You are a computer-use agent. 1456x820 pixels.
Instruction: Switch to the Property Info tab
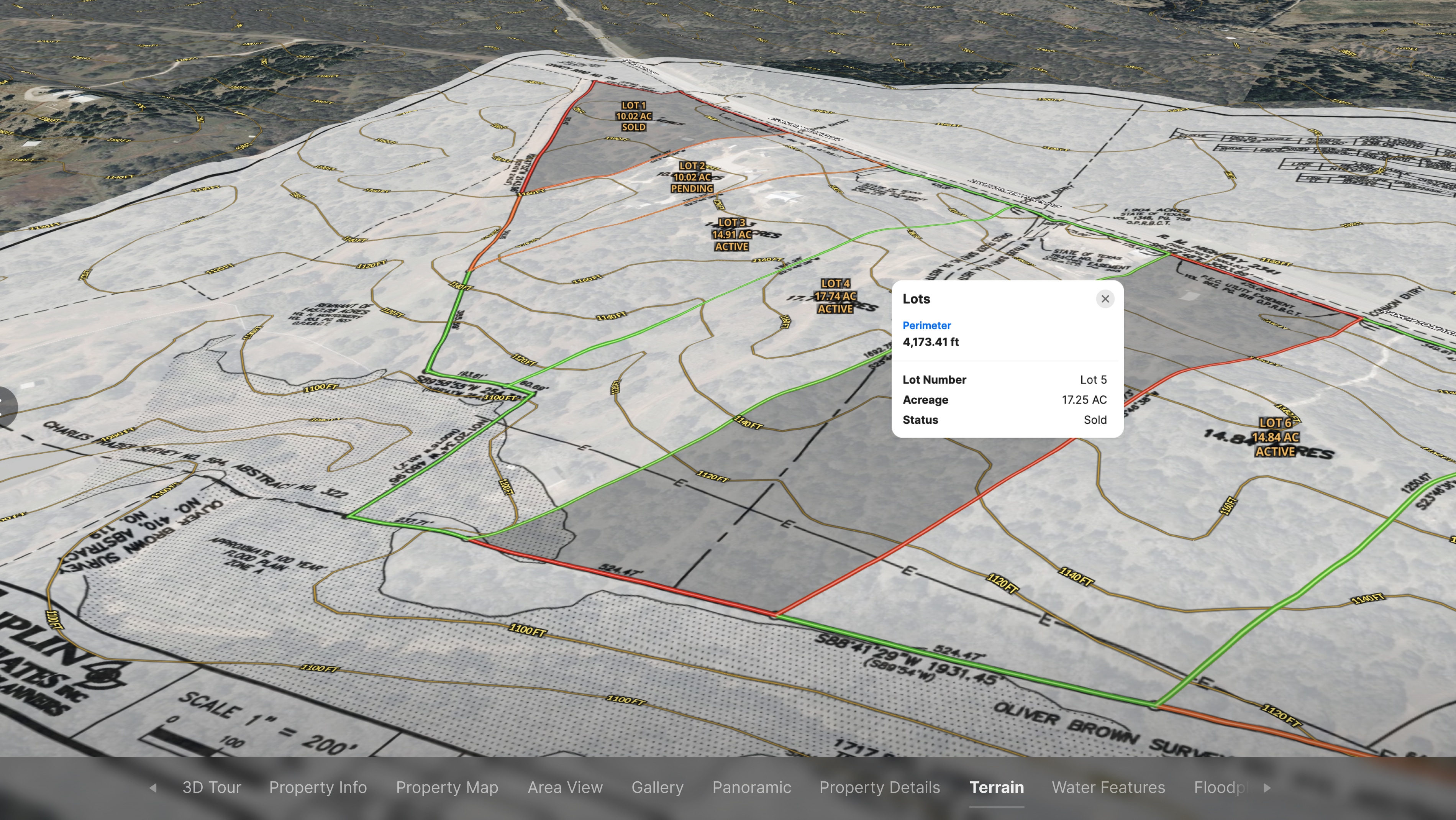pos(318,787)
